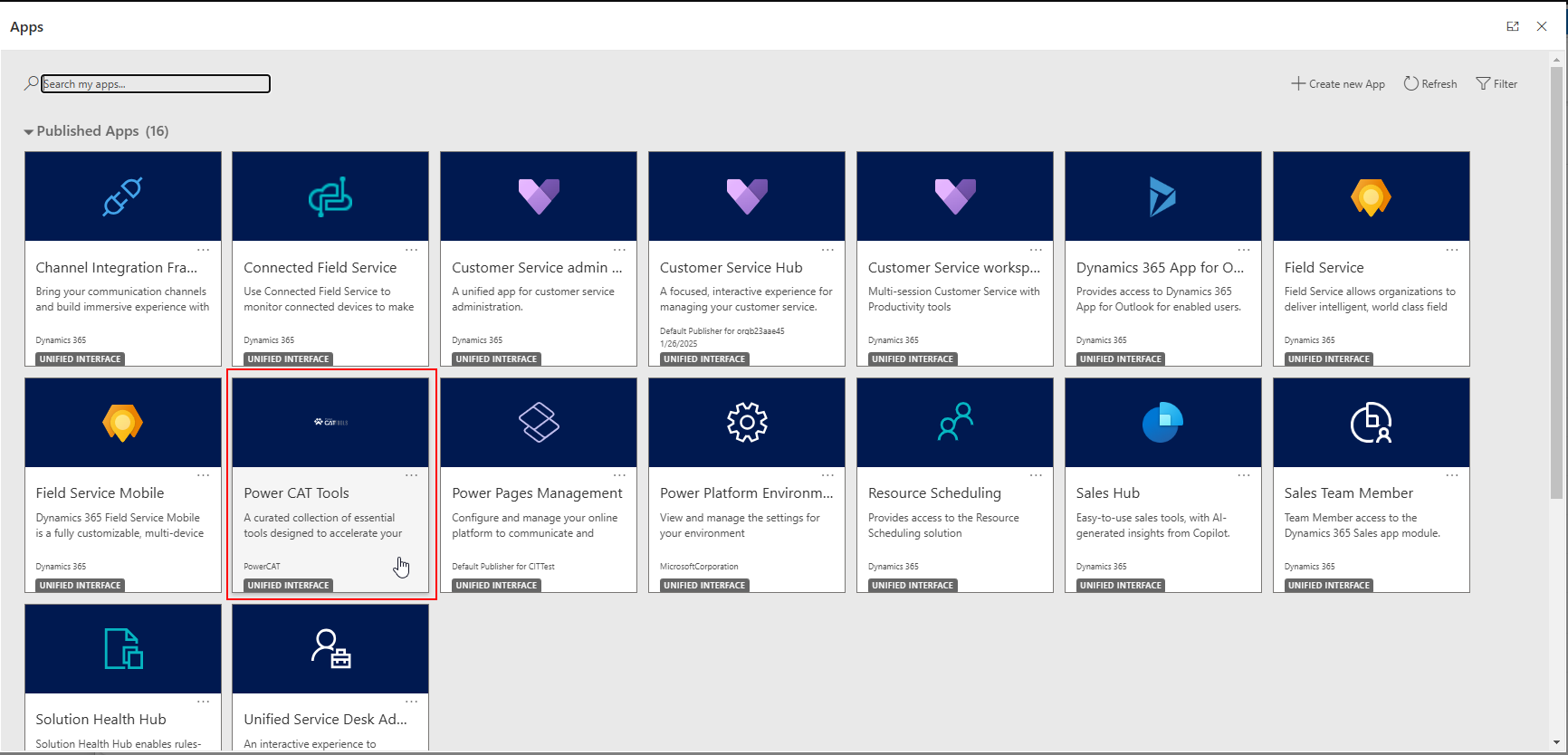Screen dimensions: 1568x755
Task: Open the Sales Team Member icon
Action: (1371, 423)
